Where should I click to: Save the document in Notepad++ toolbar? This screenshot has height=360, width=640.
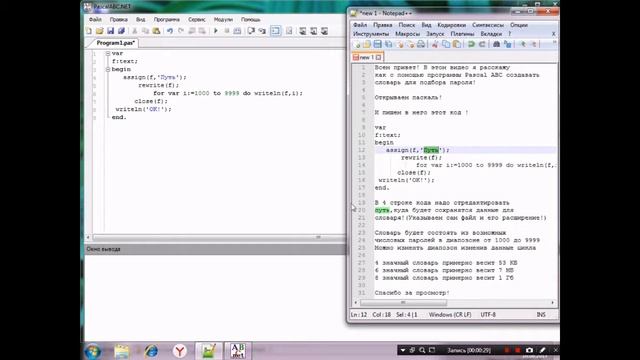coord(378,44)
